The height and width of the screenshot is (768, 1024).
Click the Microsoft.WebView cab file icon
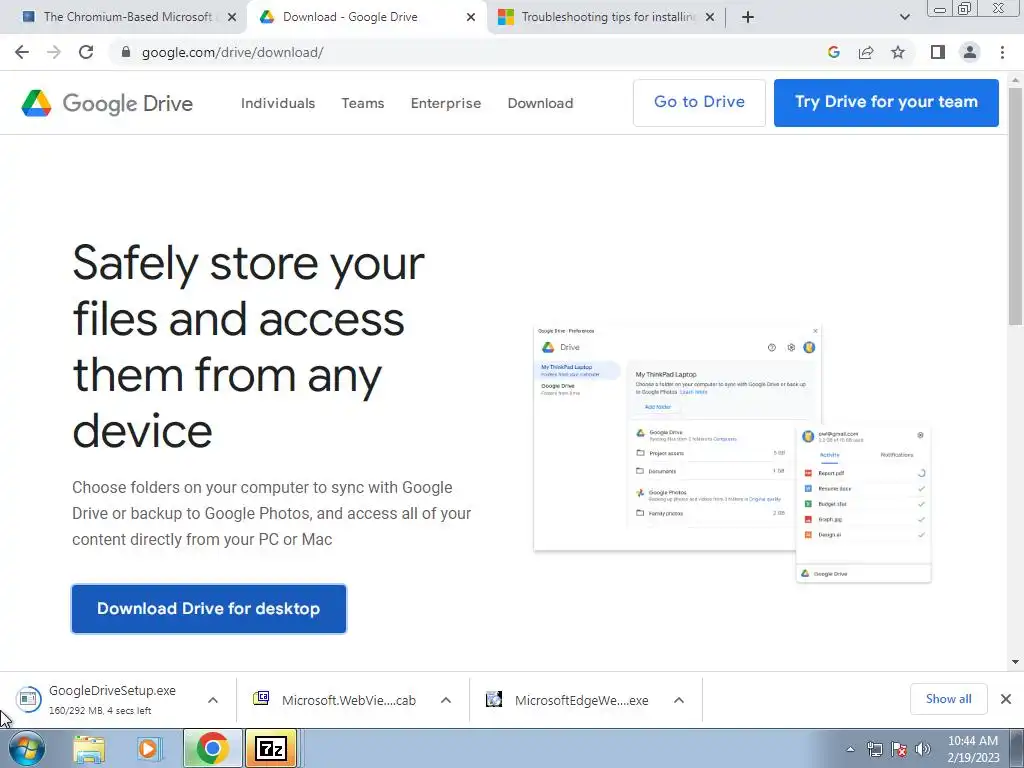261,699
